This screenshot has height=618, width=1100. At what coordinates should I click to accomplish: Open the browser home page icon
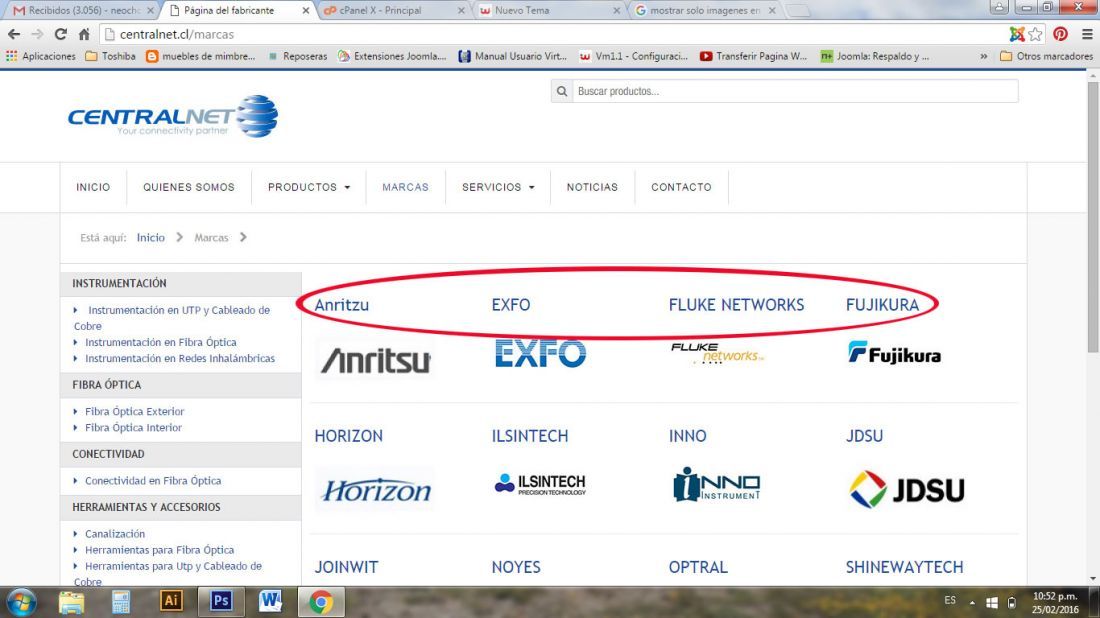pyautogui.click(x=84, y=34)
